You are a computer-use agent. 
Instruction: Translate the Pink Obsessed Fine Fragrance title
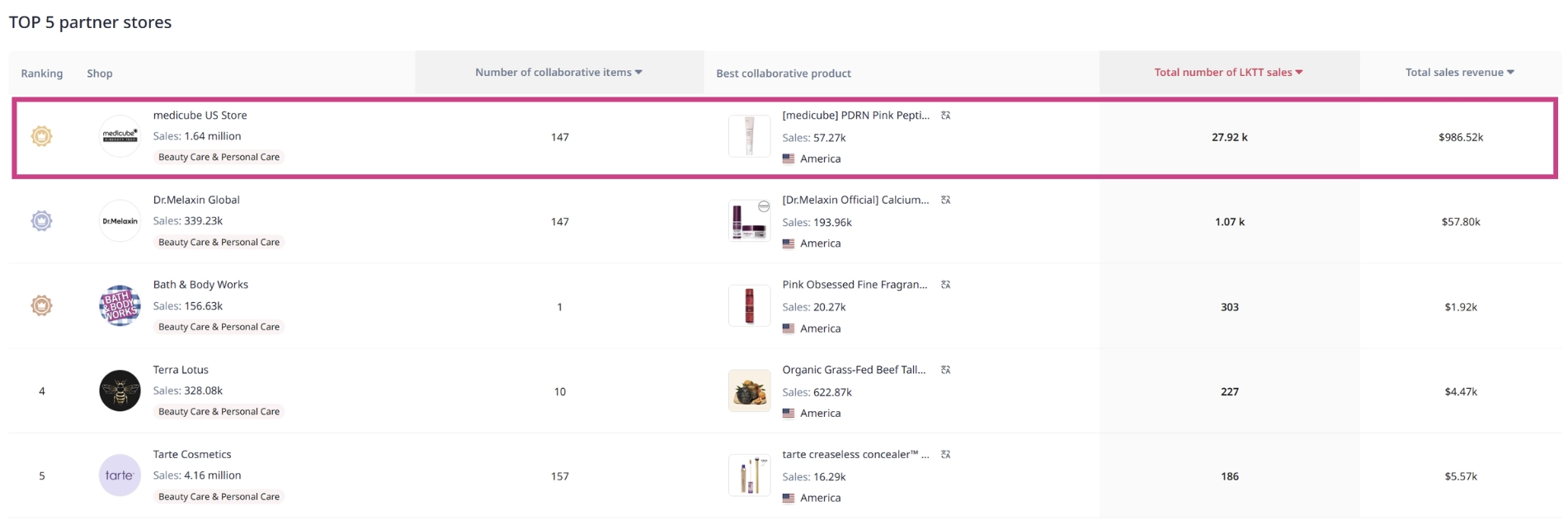tap(946, 285)
